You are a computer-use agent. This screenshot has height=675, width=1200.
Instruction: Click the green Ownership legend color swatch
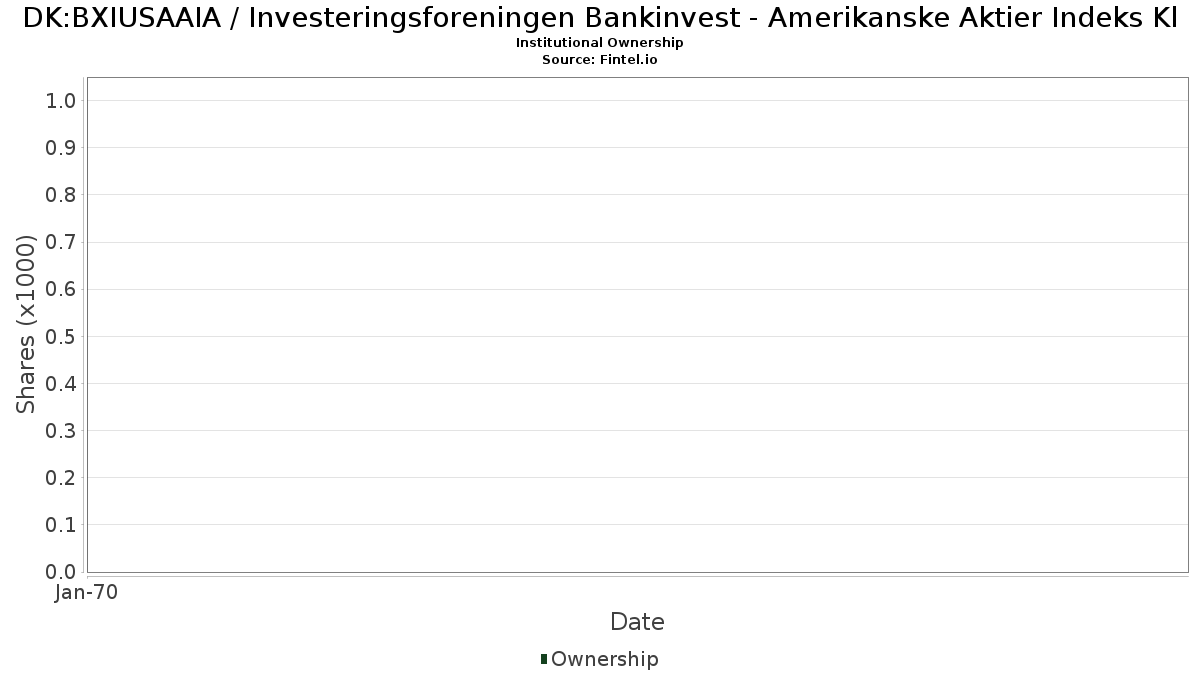[x=544, y=658]
